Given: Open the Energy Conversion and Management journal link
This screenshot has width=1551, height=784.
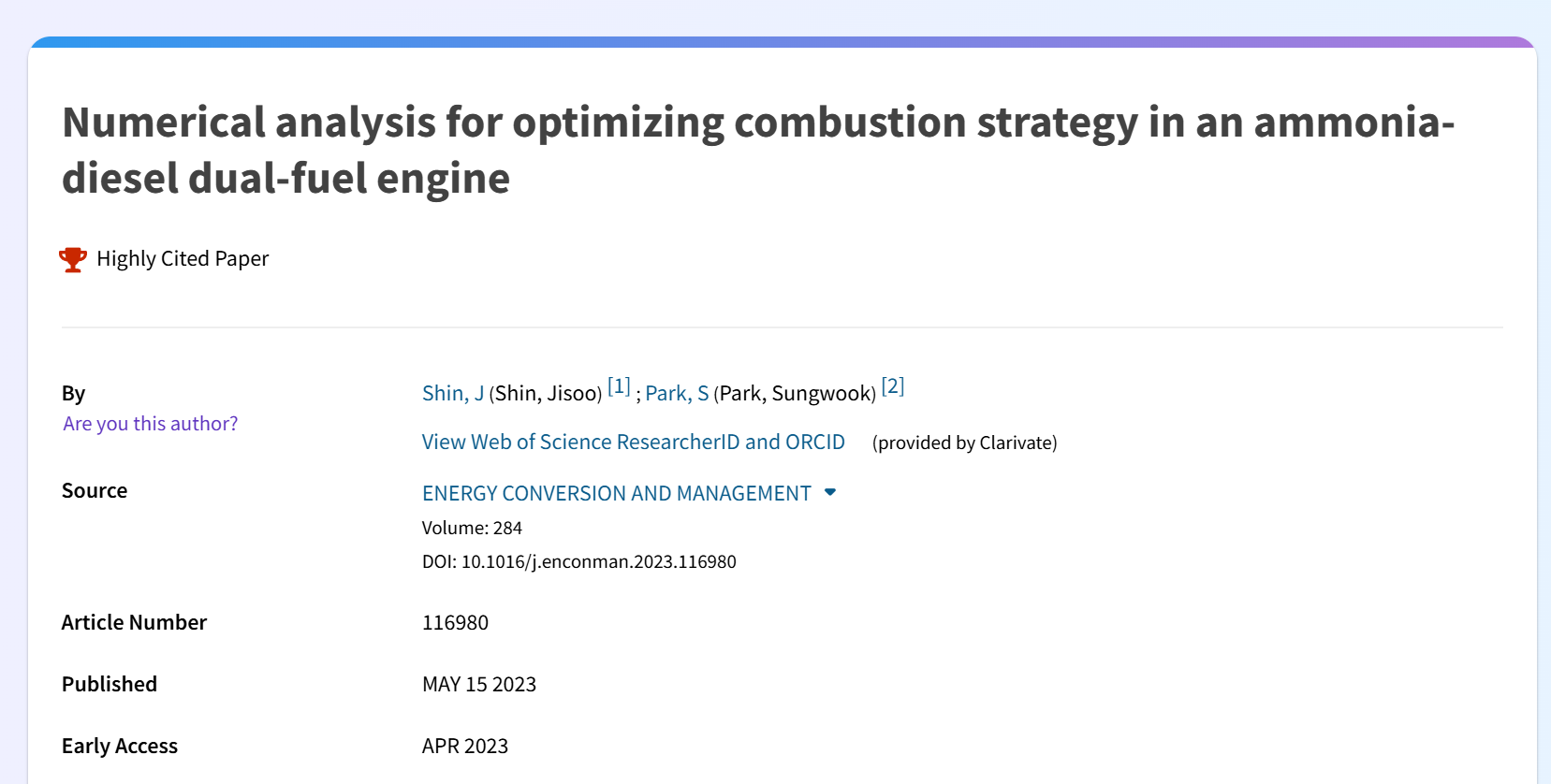Looking at the screenshot, I should point(617,493).
